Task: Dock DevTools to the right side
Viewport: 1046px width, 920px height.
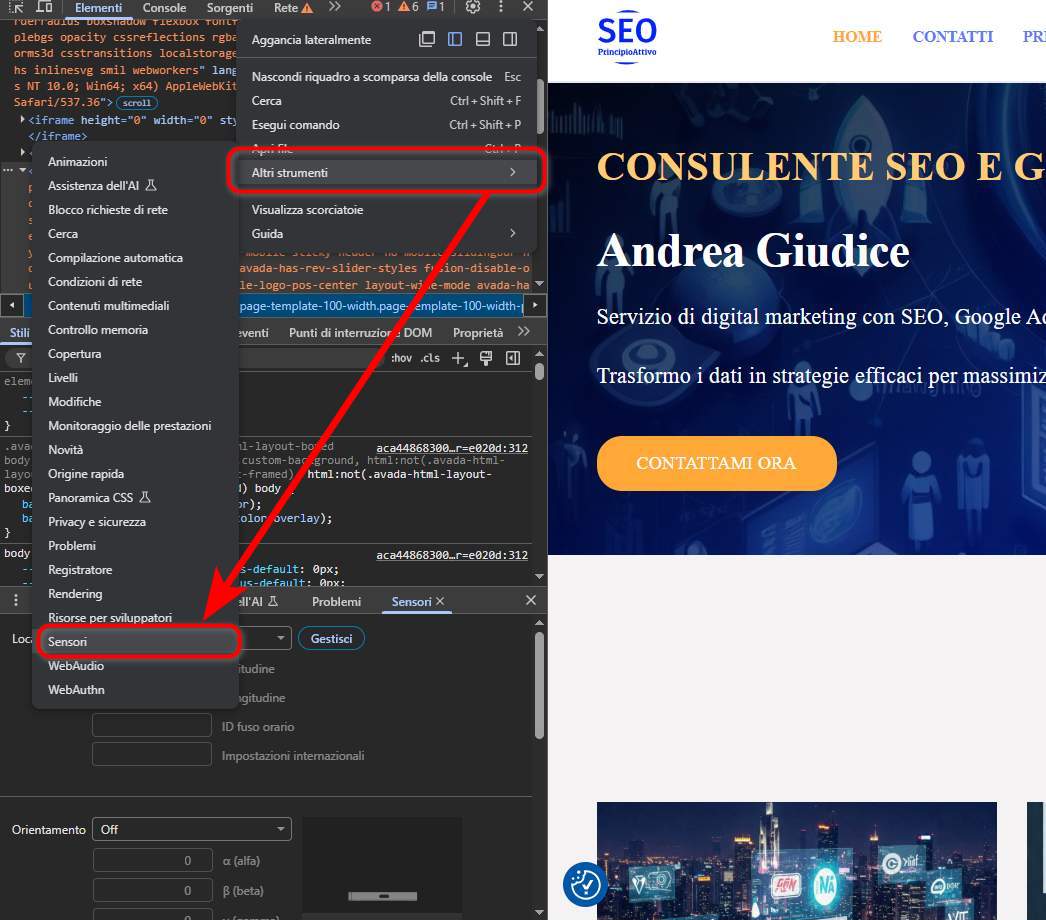Action: pyautogui.click(x=510, y=40)
